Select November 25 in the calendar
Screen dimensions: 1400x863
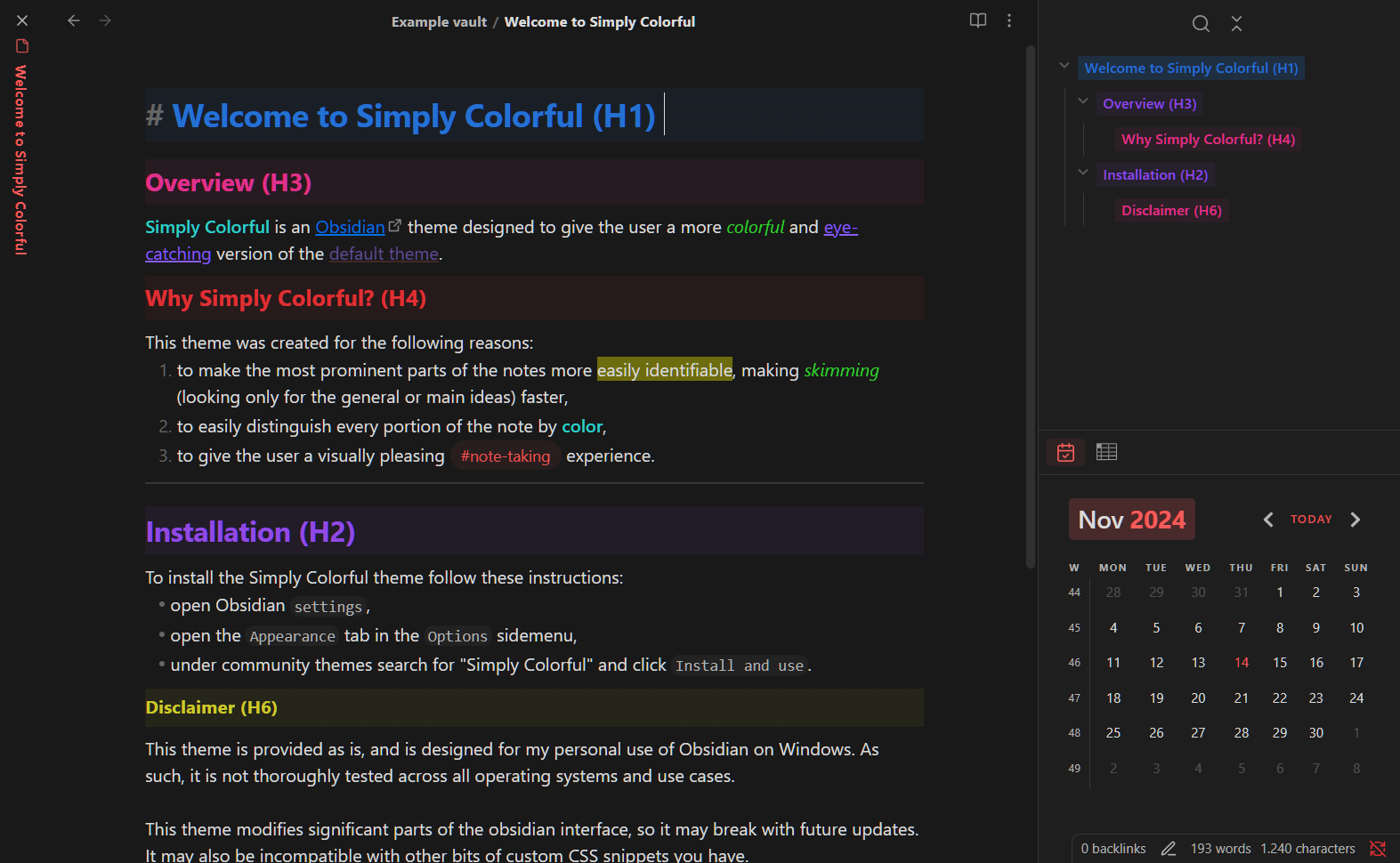coord(1113,733)
